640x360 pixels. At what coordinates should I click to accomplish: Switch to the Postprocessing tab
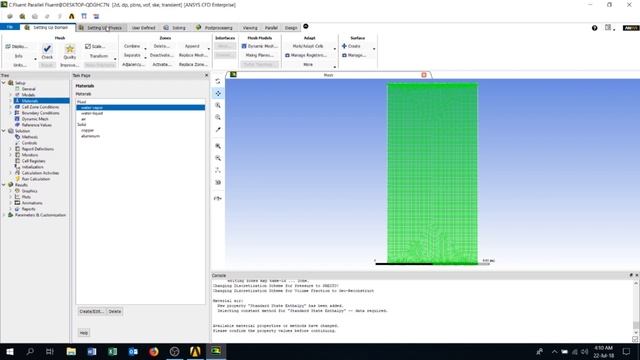click(x=215, y=28)
